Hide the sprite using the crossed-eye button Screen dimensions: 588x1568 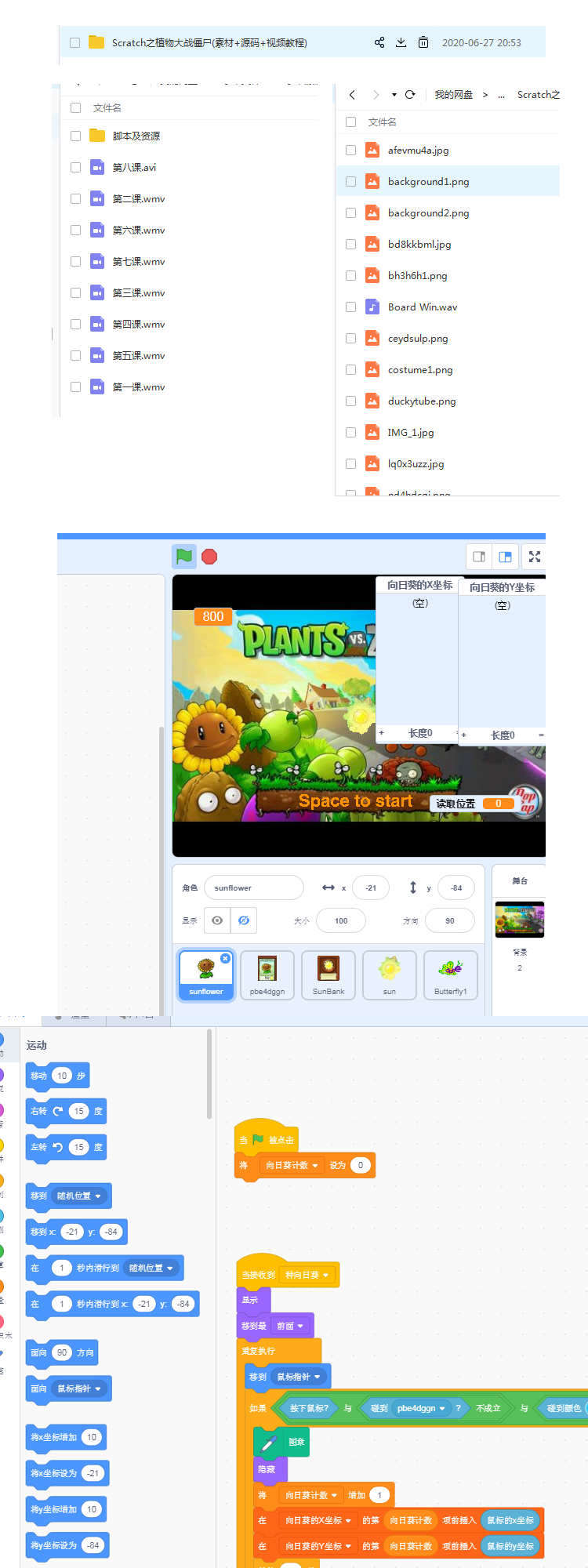coord(244,920)
